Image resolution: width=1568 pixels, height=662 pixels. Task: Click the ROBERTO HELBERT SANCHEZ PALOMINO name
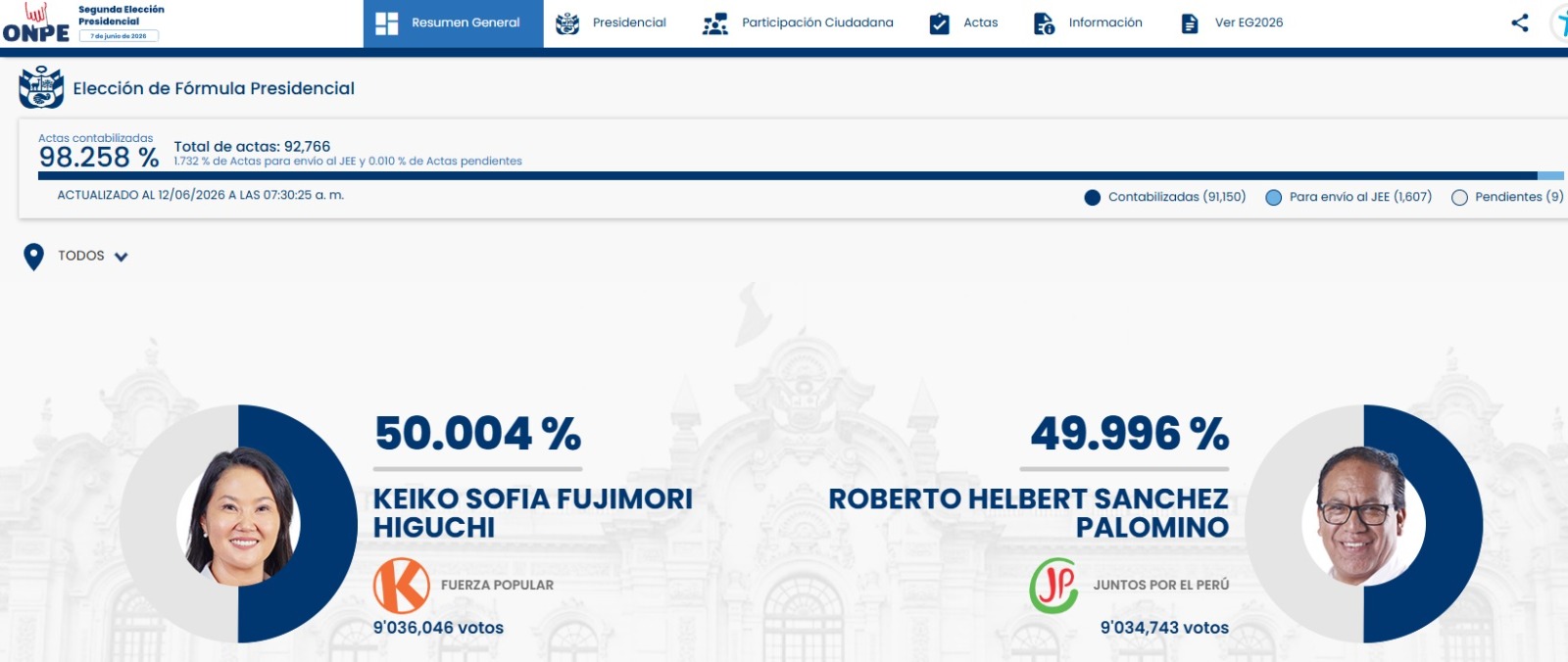pos(1029,513)
